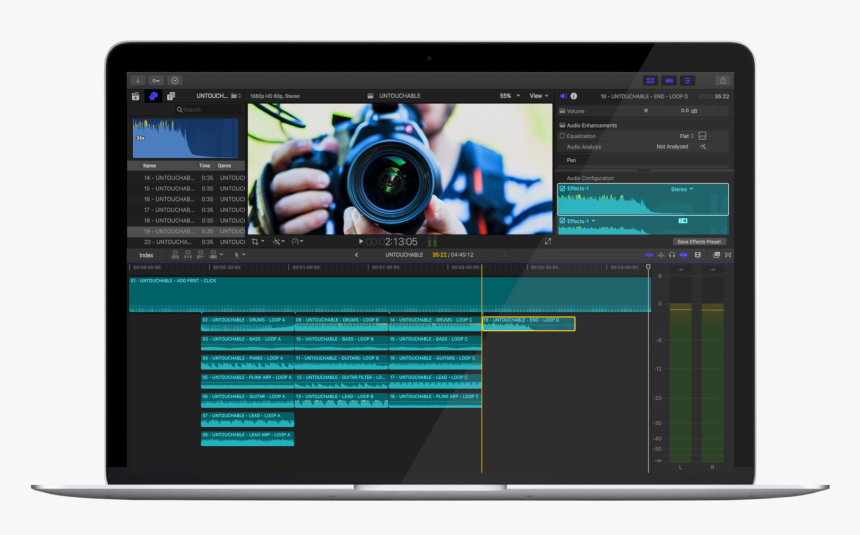This screenshot has width=860, height=535.
Task: Select the audio inspector speaker icon
Action: tap(563, 96)
